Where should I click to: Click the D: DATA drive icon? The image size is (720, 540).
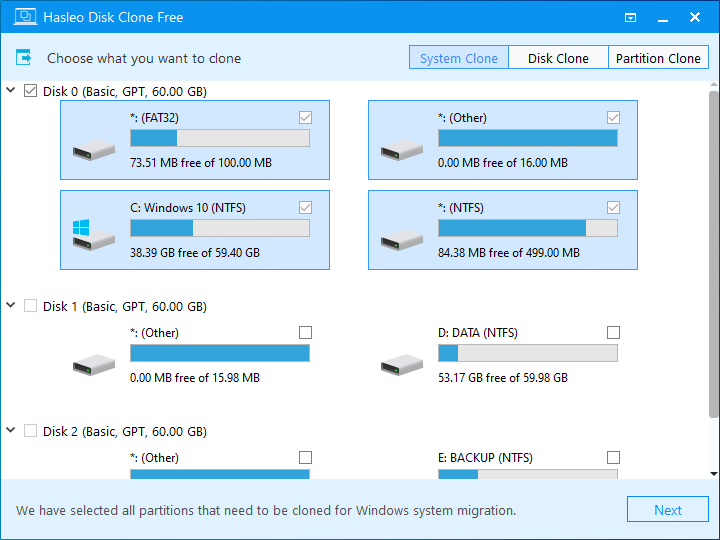402,365
